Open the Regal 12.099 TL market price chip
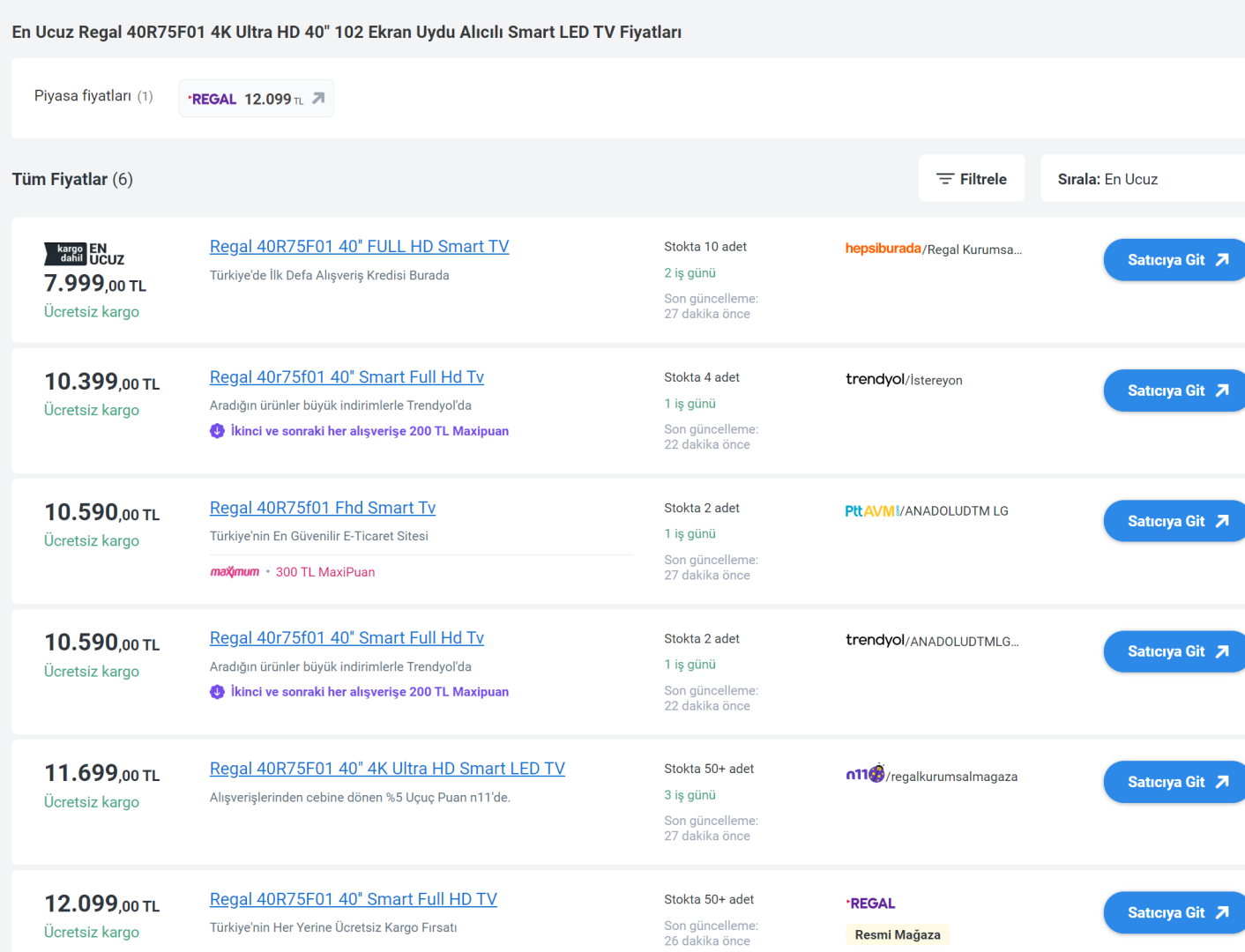Screen dimensions: 1245x952 click(x=256, y=99)
